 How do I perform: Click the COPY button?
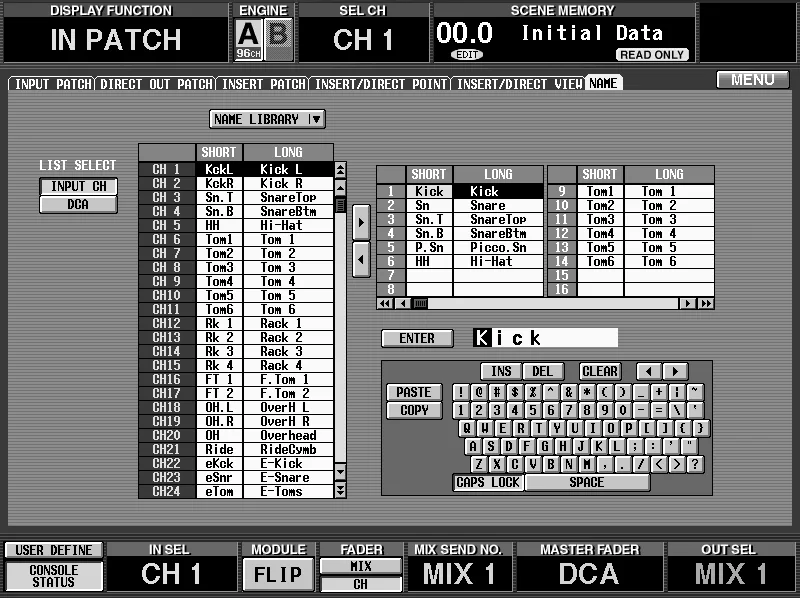(414, 411)
